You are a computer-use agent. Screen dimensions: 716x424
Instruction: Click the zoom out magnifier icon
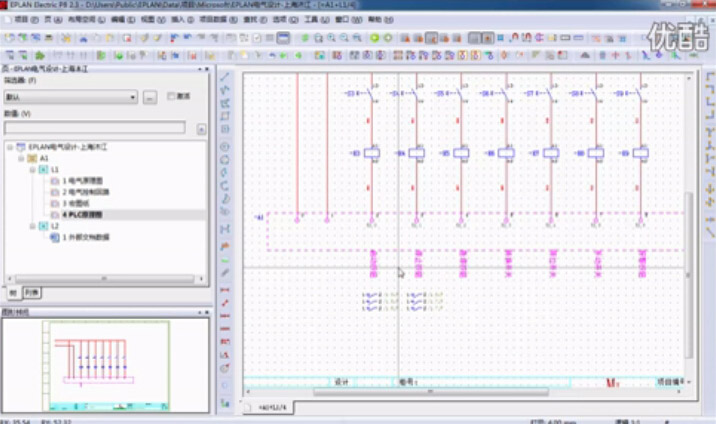344,37
